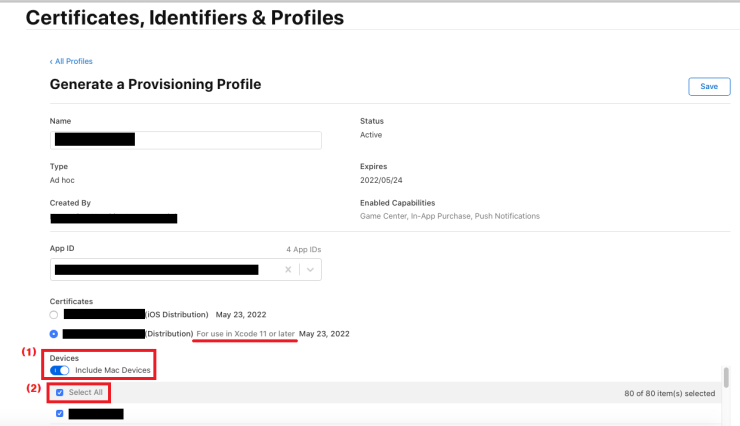Click the Save button
This screenshot has width=740, height=426.
click(708, 87)
